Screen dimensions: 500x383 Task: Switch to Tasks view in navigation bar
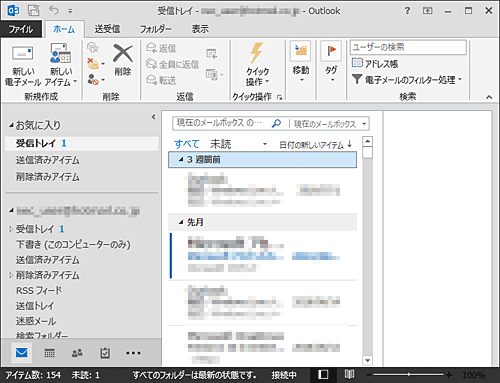tap(105, 353)
